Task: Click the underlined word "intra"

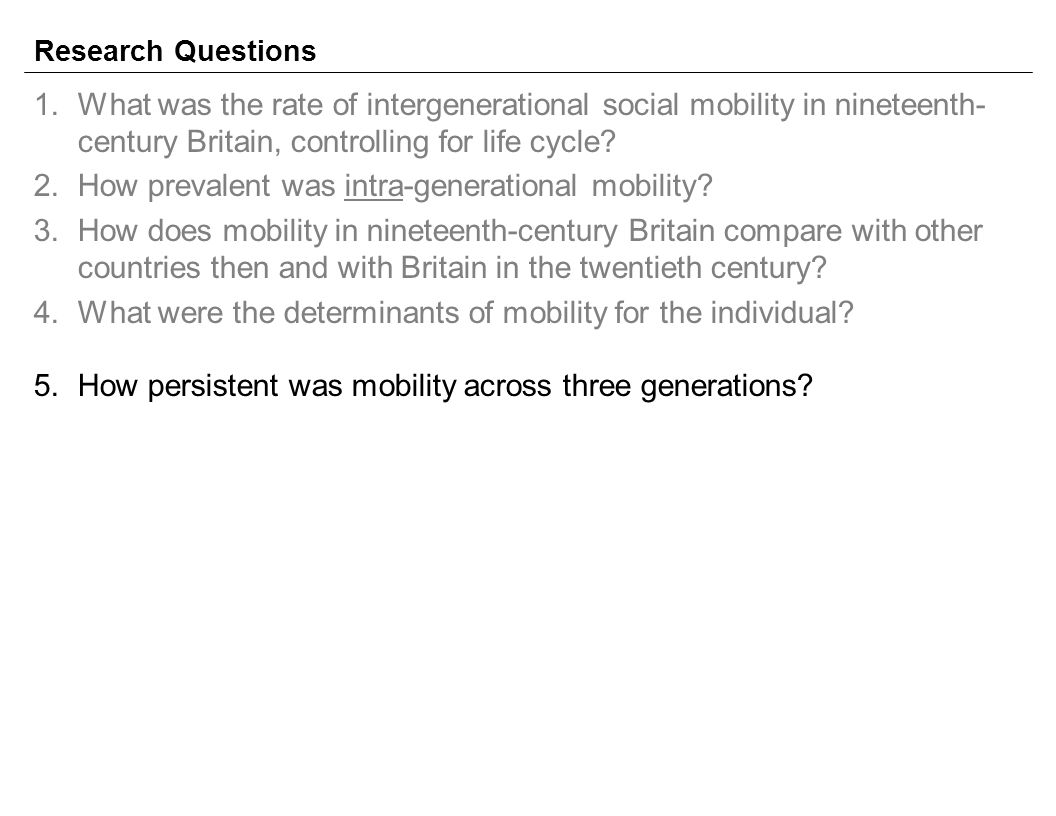Action: coord(374,186)
